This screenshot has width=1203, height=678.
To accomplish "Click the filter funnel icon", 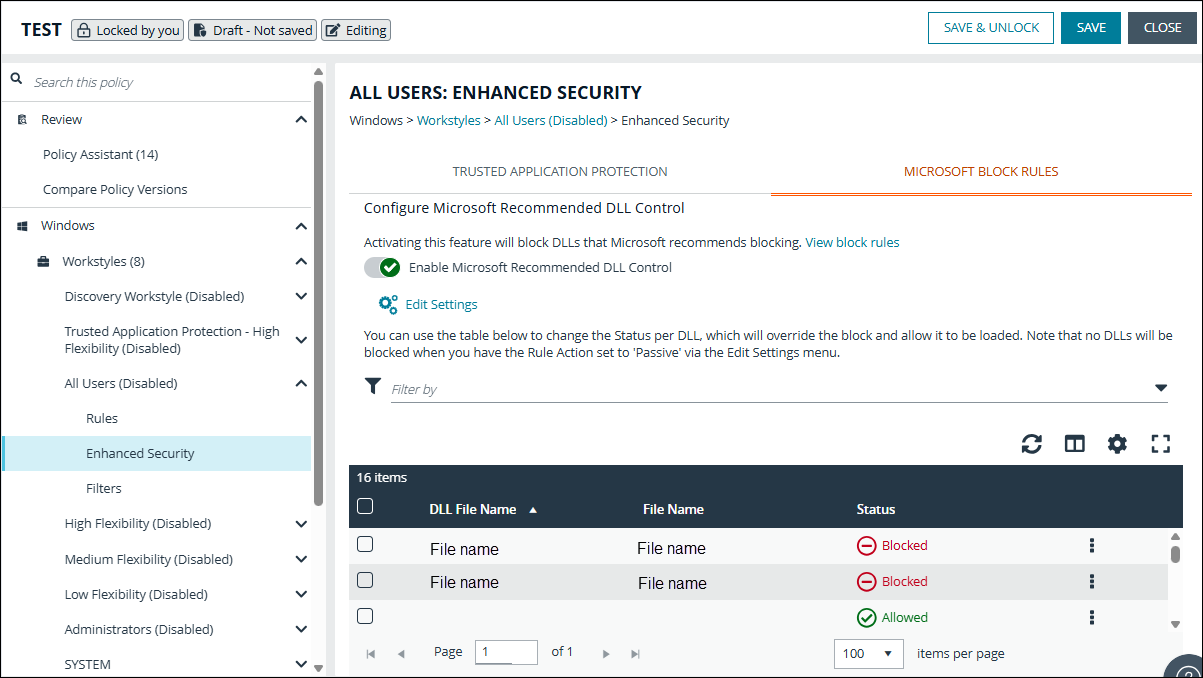I will [372, 386].
